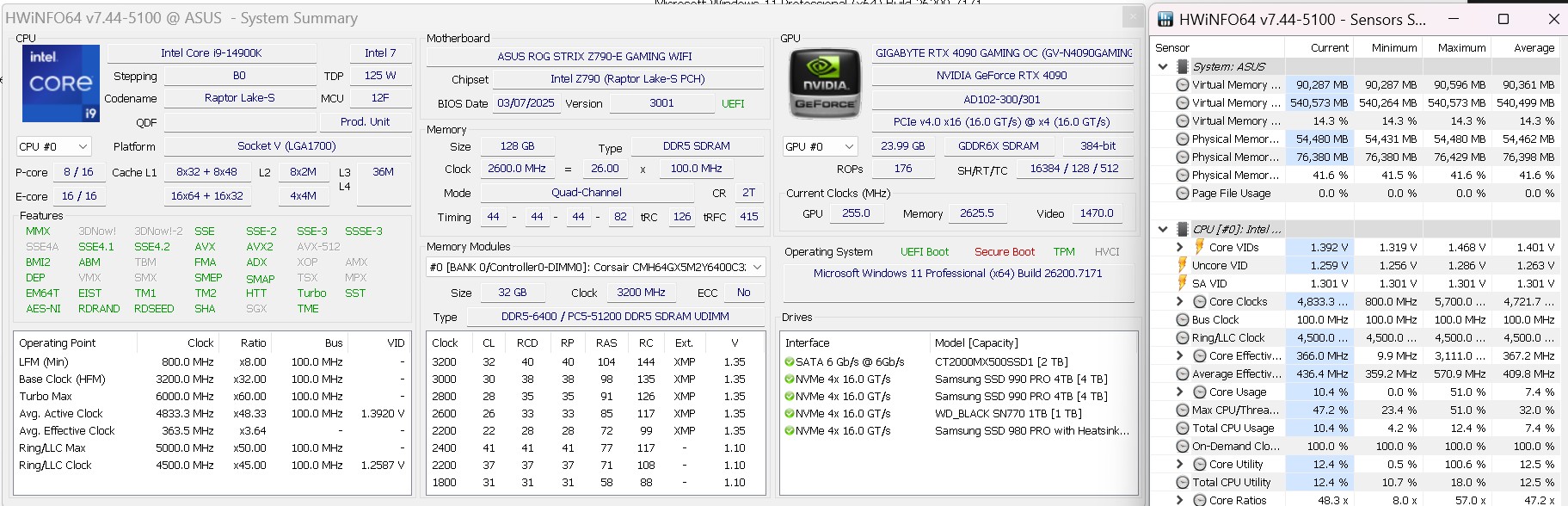The image size is (1568, 506).
Task: Click the green check icon of SATA drive
Action: point(789,362)
